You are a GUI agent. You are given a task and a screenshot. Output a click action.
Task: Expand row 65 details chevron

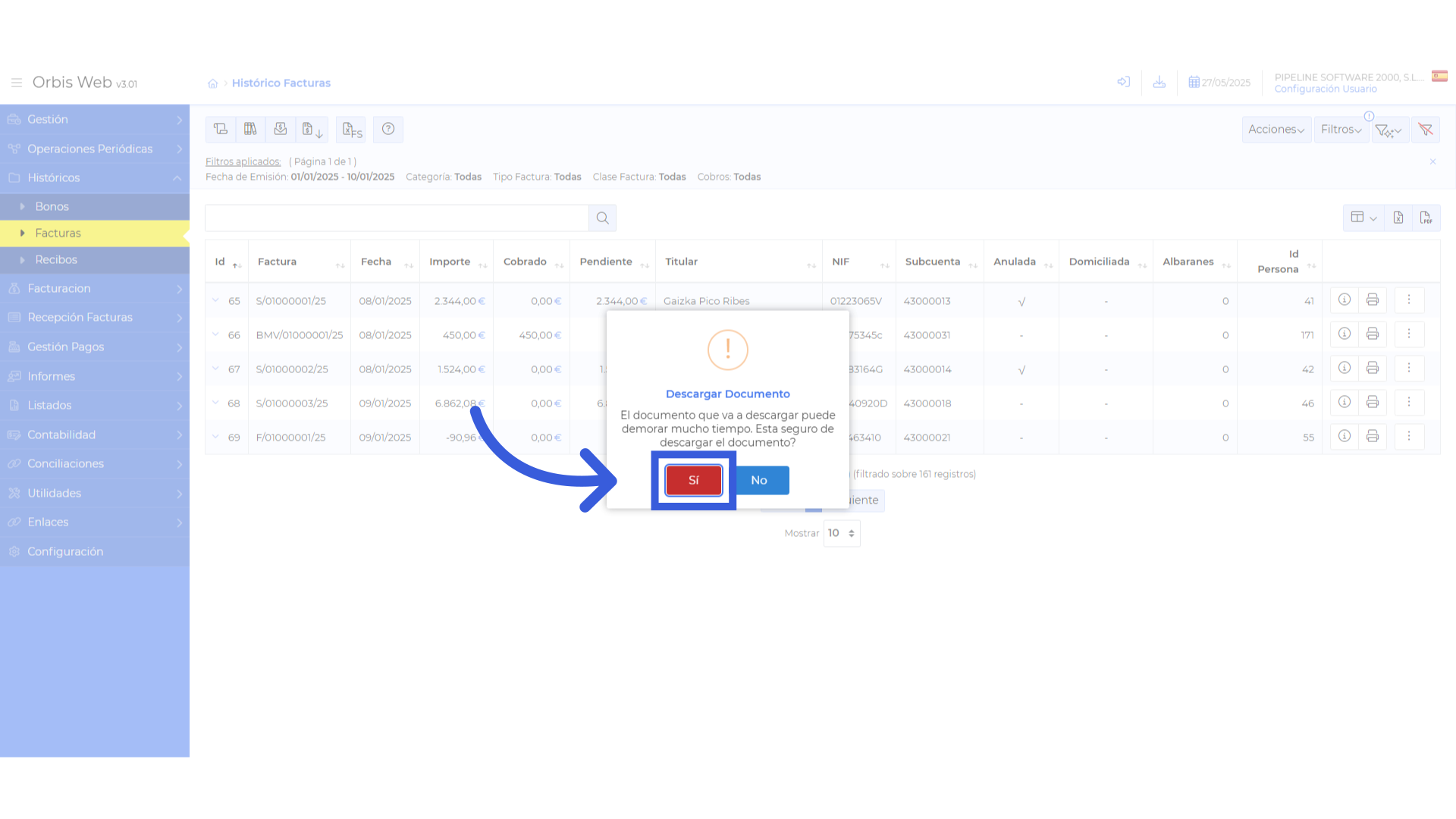[x=215, y=300]
